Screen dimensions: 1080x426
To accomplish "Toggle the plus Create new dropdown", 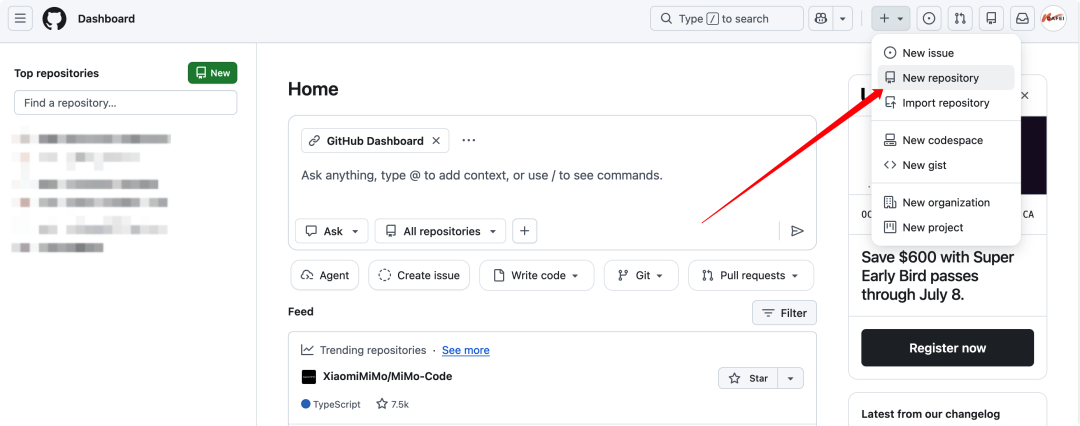I will coord(891,19).
